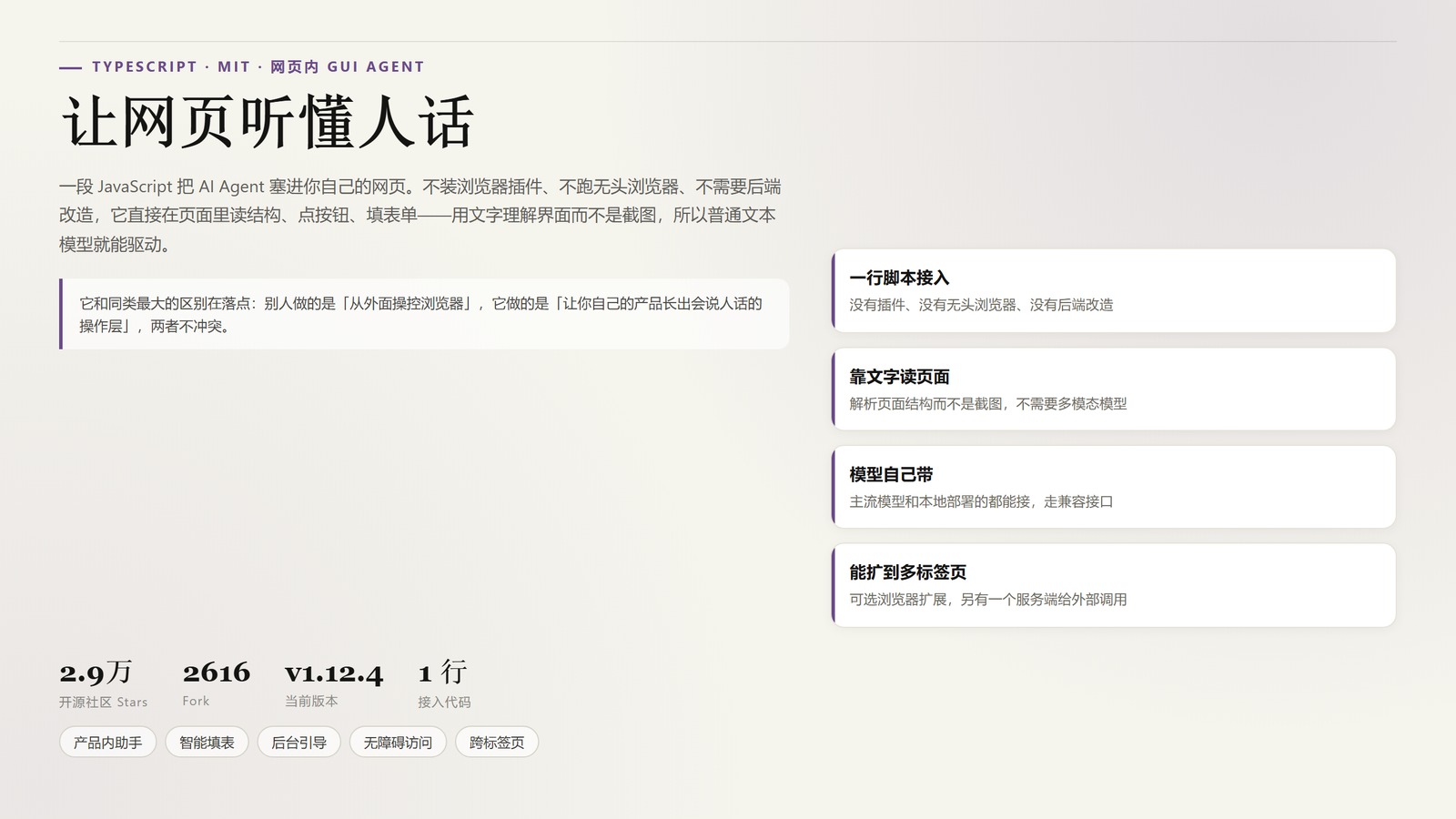Click the 模型自己带 feature card
Image resolution: width=1456 pixels, height=819 pixels.
(x=1113, y=487)
